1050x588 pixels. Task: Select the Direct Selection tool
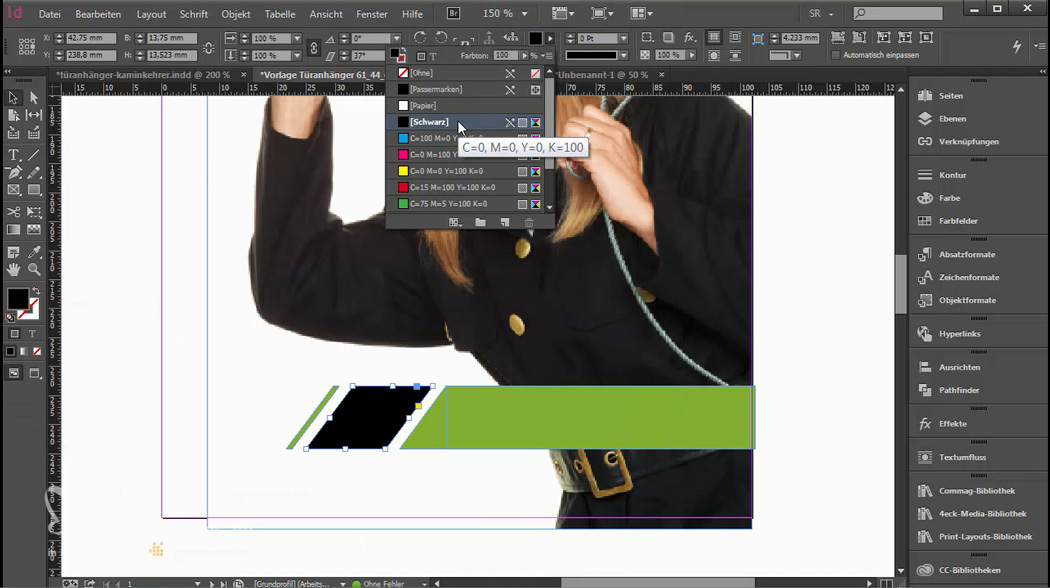point(33,98)
